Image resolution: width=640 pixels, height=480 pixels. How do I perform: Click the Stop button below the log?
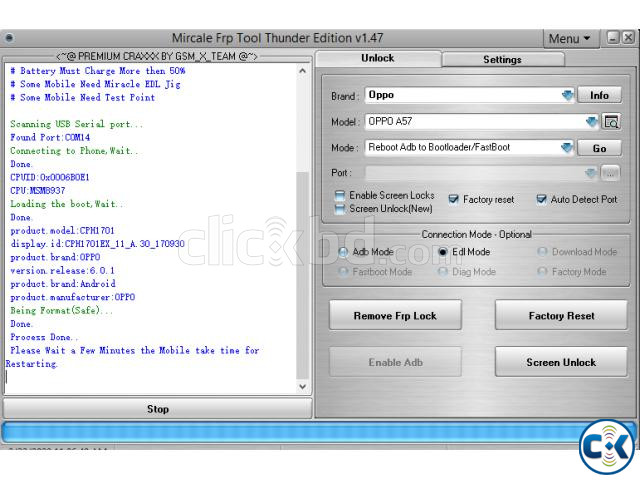pyautogui.click(x=157, y=408)
